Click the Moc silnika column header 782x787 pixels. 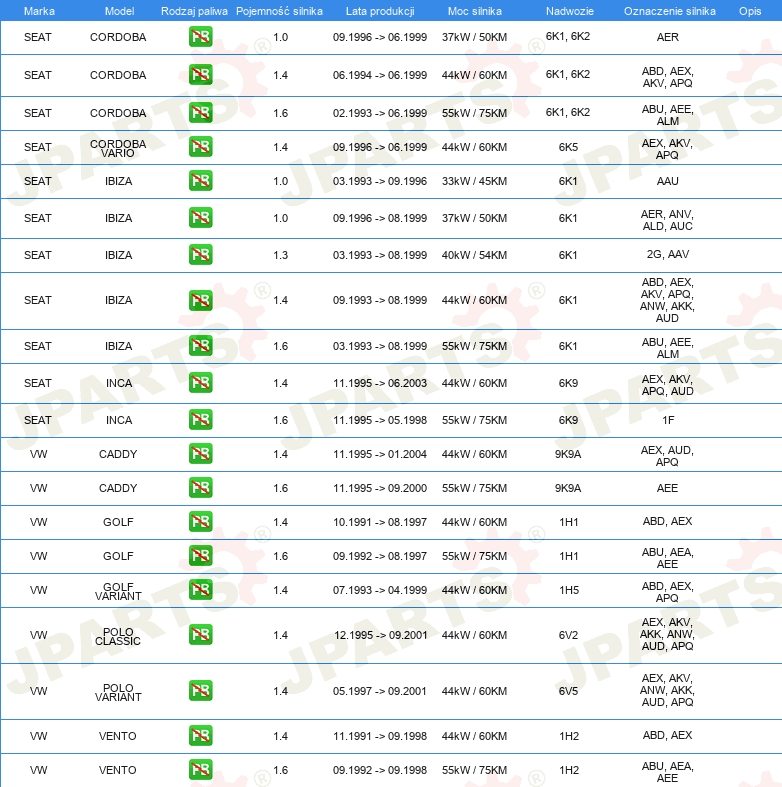click(474, 11)
